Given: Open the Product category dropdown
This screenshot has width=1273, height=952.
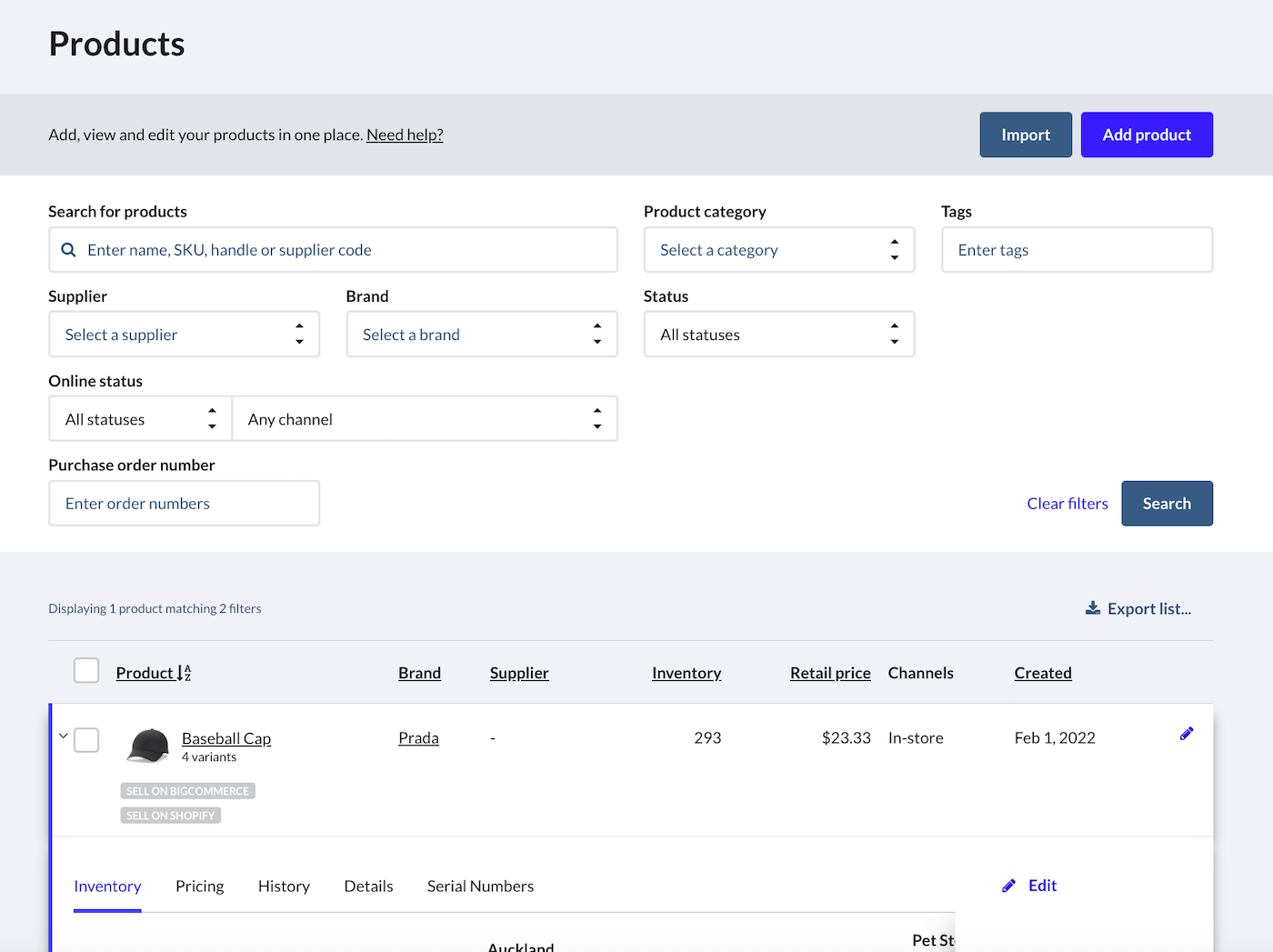Looking at the screenshot, I should [x=778, y=250].
